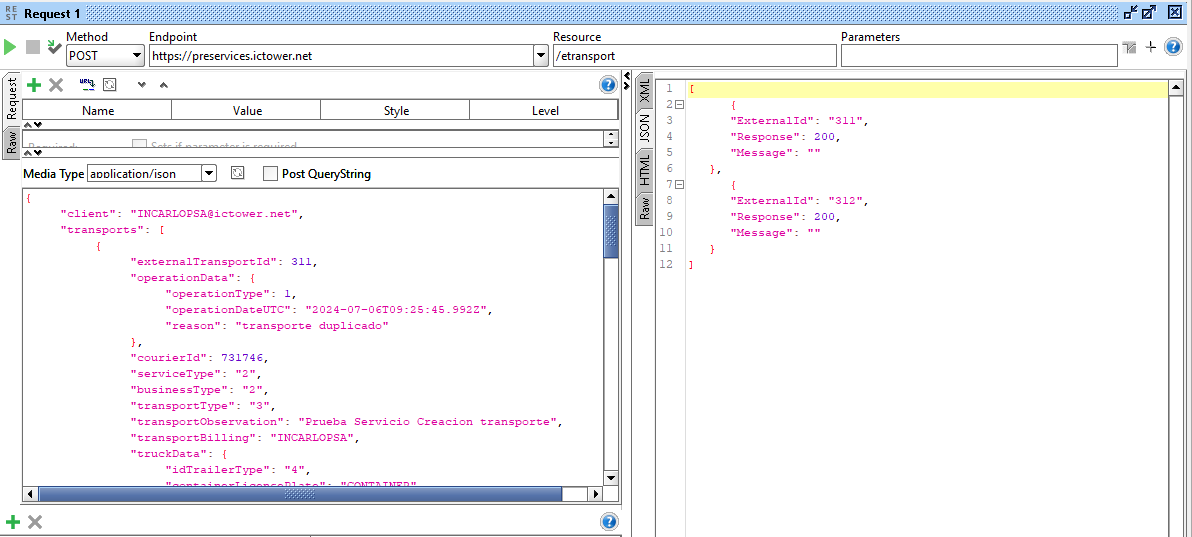Screen dimensions: 1192x537
Task: Open help icon in the top request toolbar
Action: (1173, 47)
